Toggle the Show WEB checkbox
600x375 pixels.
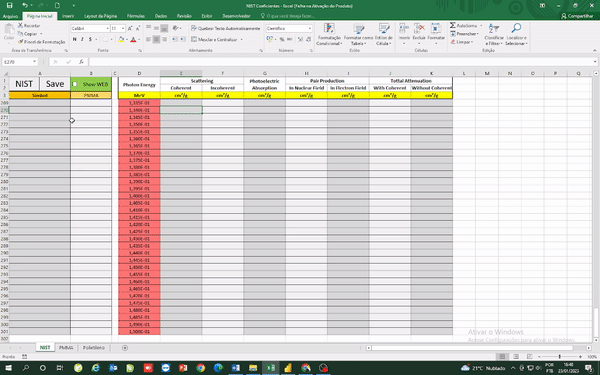75,84
